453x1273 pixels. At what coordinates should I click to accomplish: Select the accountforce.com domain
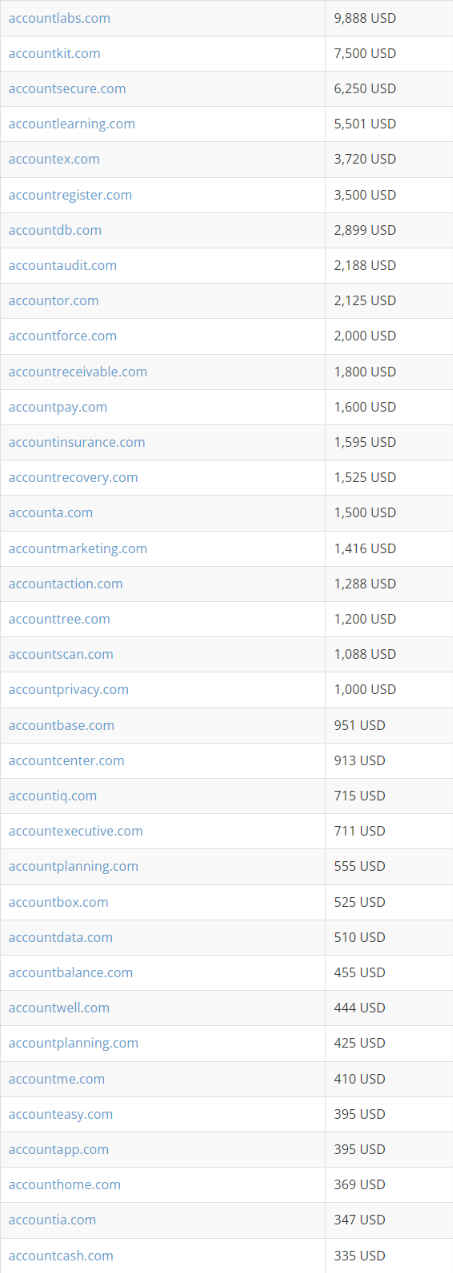(62, 336)
